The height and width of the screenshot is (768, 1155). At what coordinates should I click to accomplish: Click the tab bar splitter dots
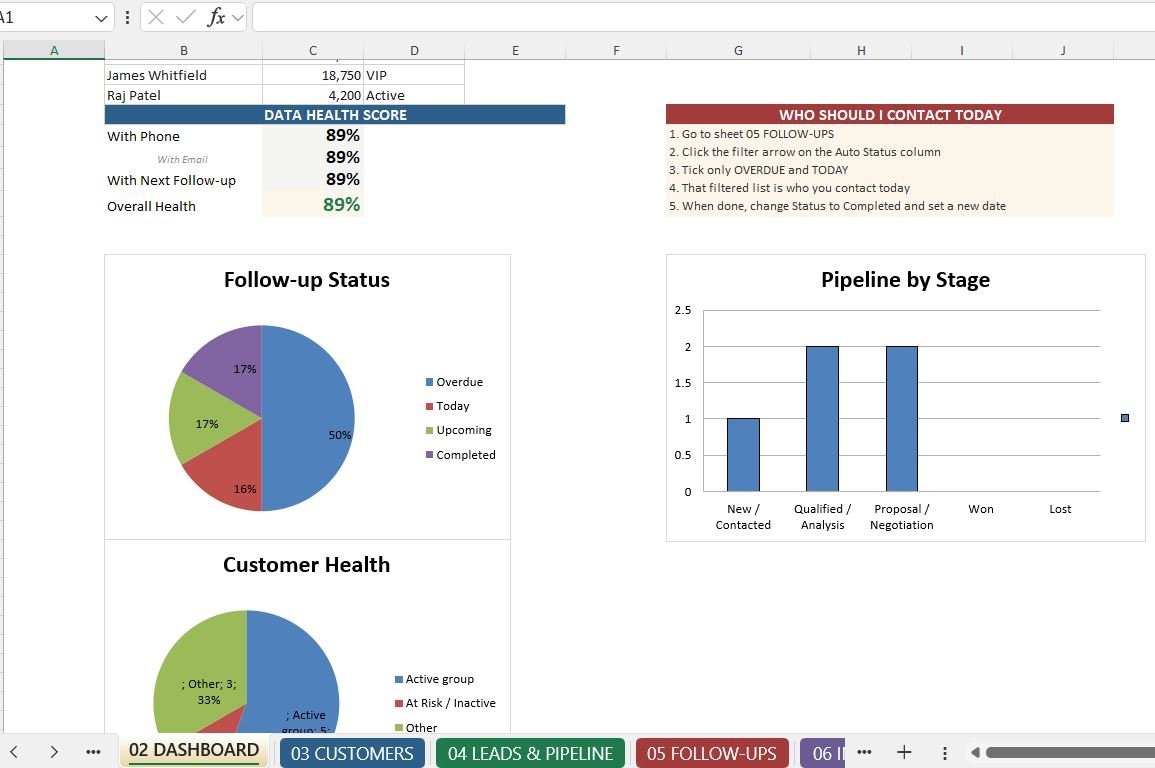[x=944, y=753]
